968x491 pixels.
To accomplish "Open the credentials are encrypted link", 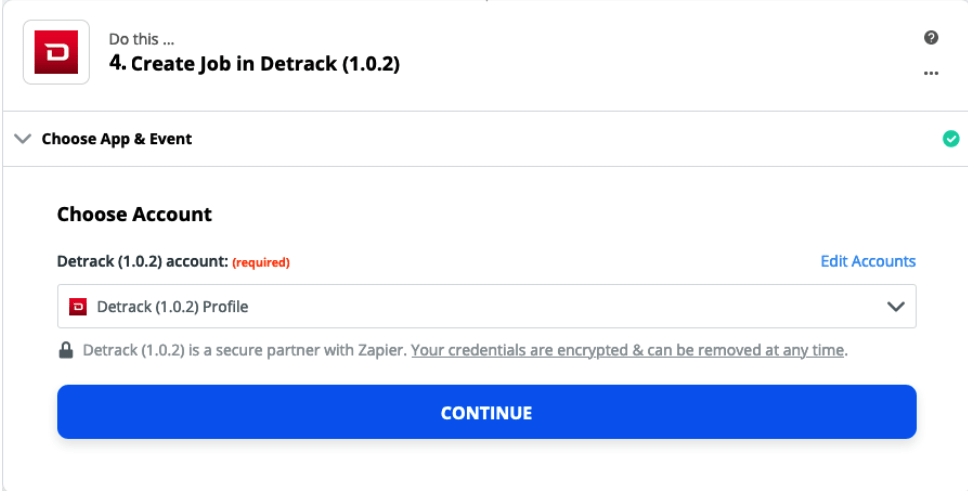I will [627, 351].
